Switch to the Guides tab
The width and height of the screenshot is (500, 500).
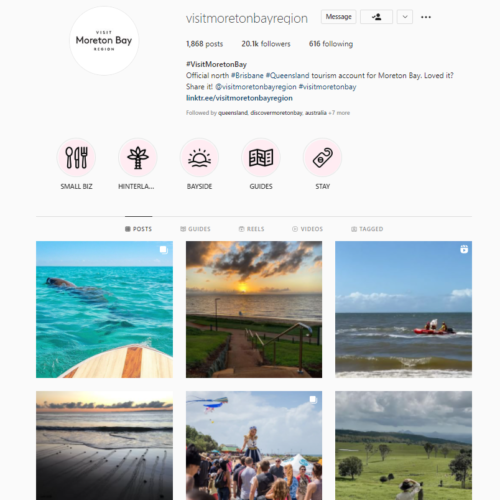click(x=195, y=229)
